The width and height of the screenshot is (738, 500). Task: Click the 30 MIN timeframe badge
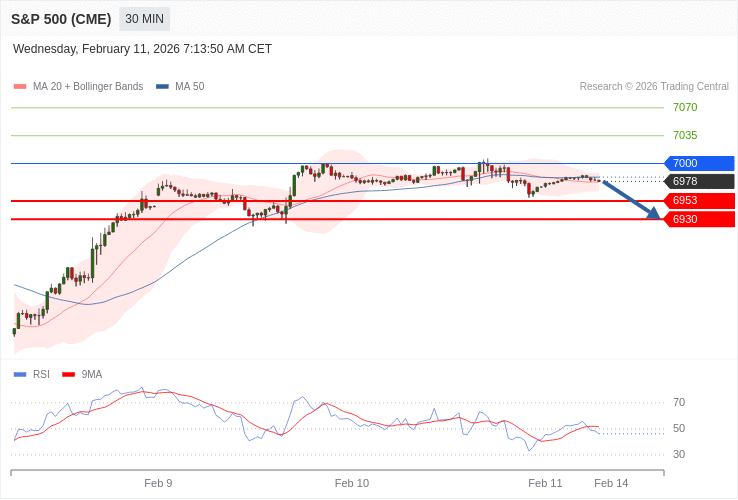(144, 19)
